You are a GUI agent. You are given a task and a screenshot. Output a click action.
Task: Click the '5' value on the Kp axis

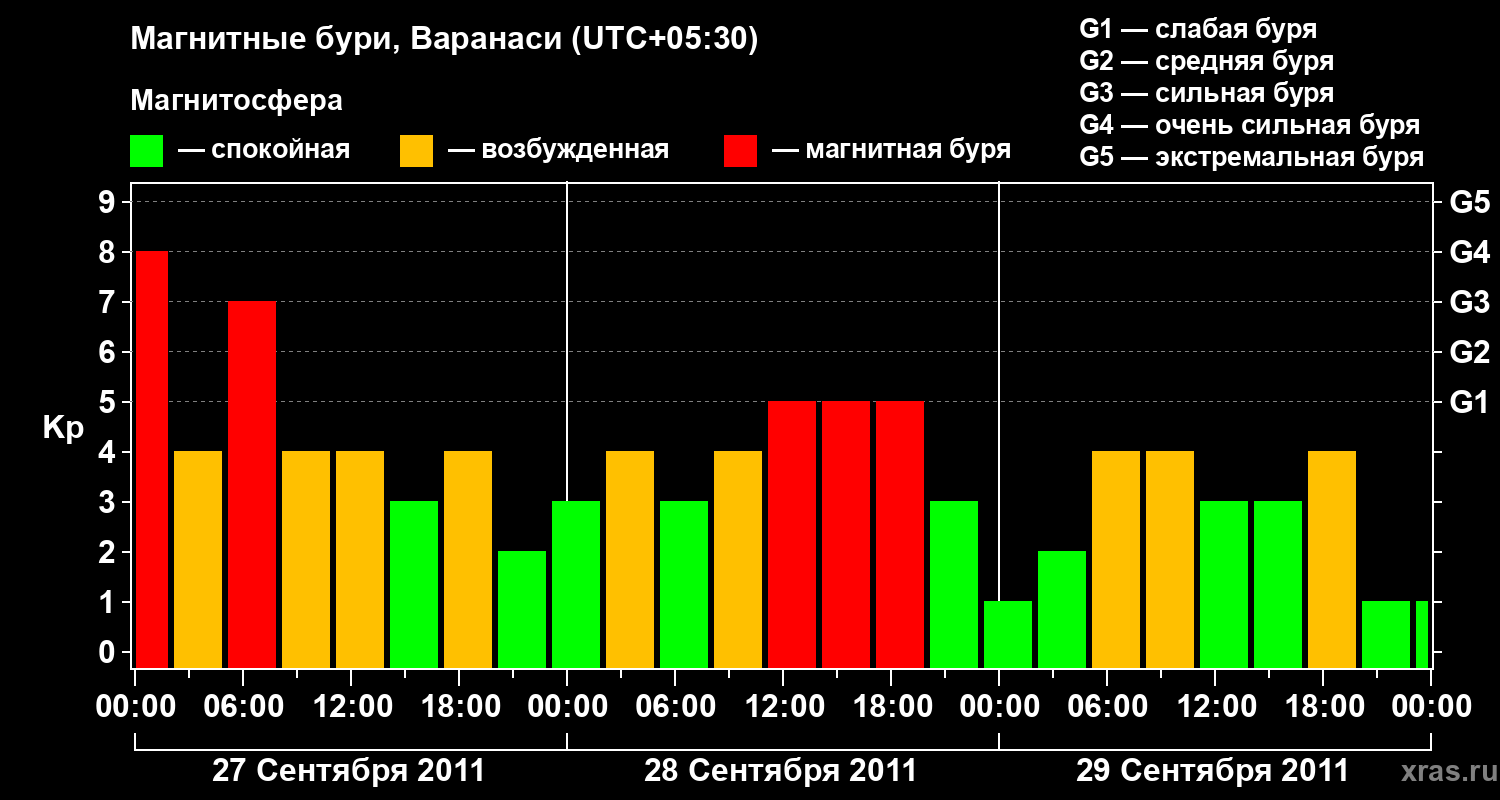tap(109, 402)
